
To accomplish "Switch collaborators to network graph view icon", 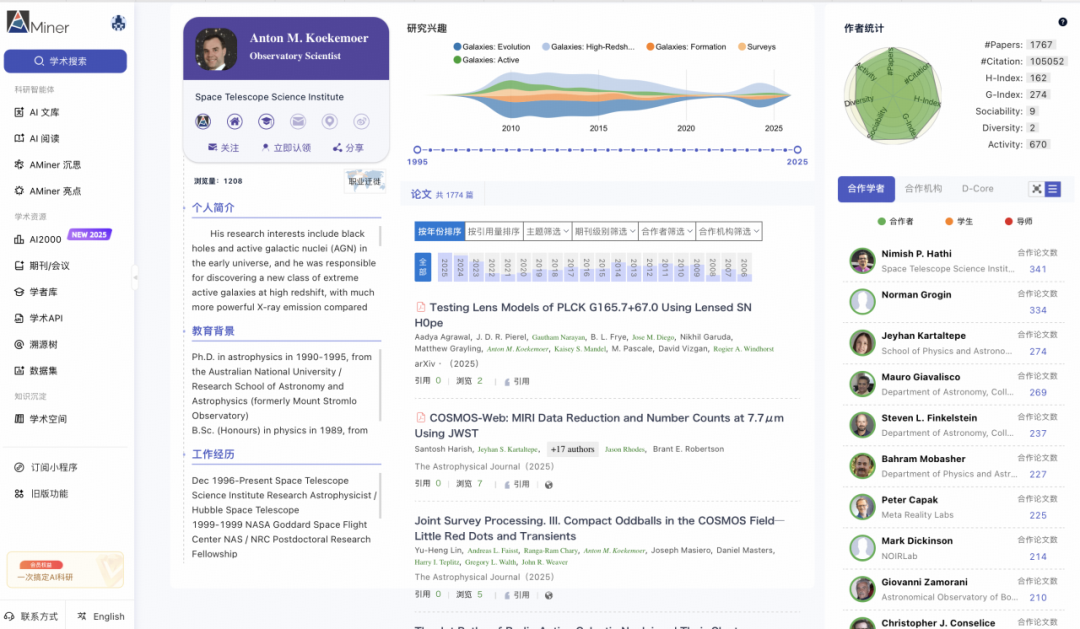I will click(1037, 189).
